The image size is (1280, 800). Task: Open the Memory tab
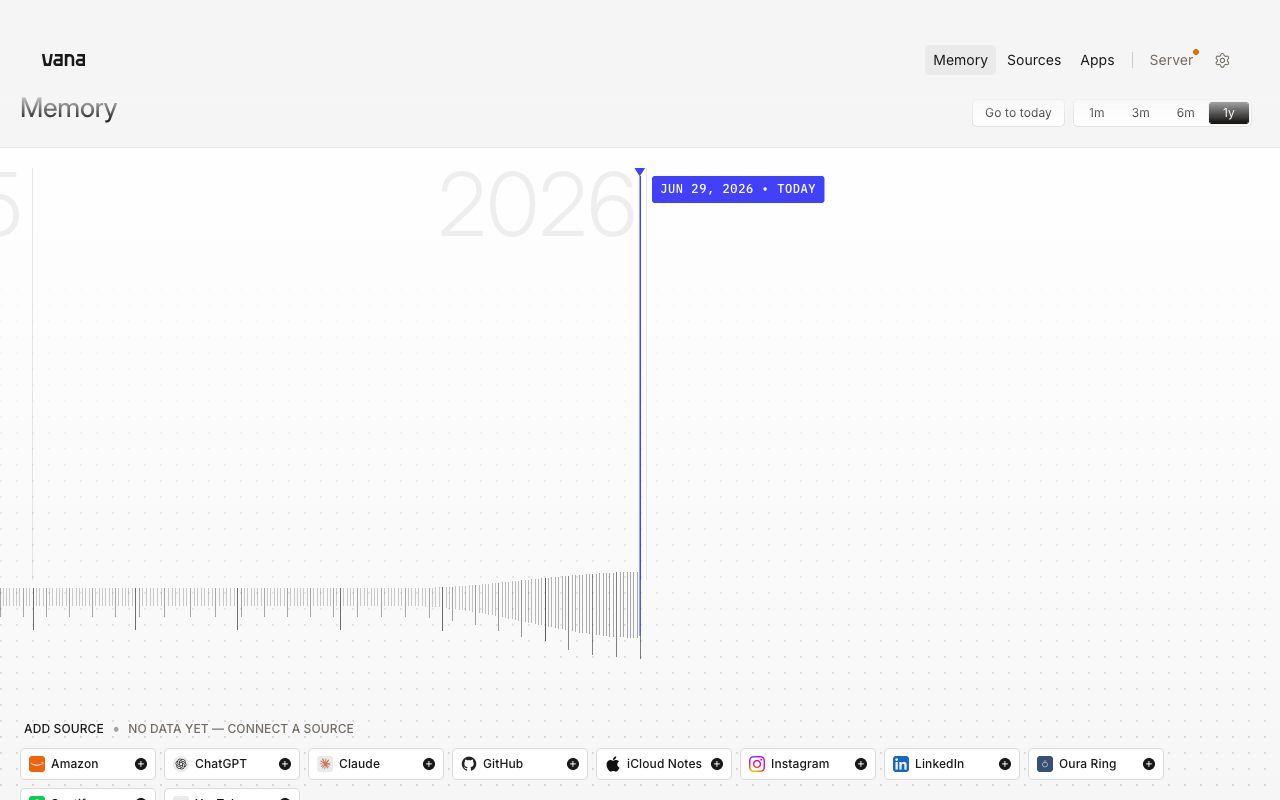(960, 60)
